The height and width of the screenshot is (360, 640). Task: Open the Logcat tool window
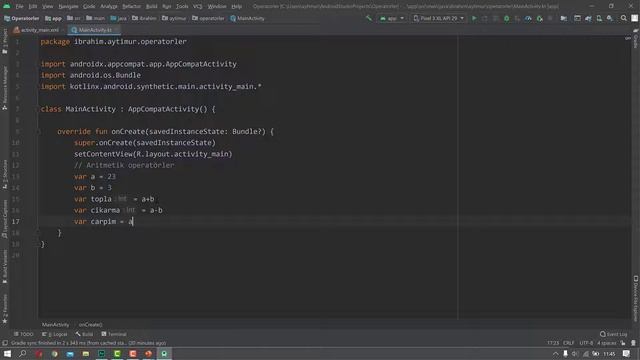pos(54,334)
